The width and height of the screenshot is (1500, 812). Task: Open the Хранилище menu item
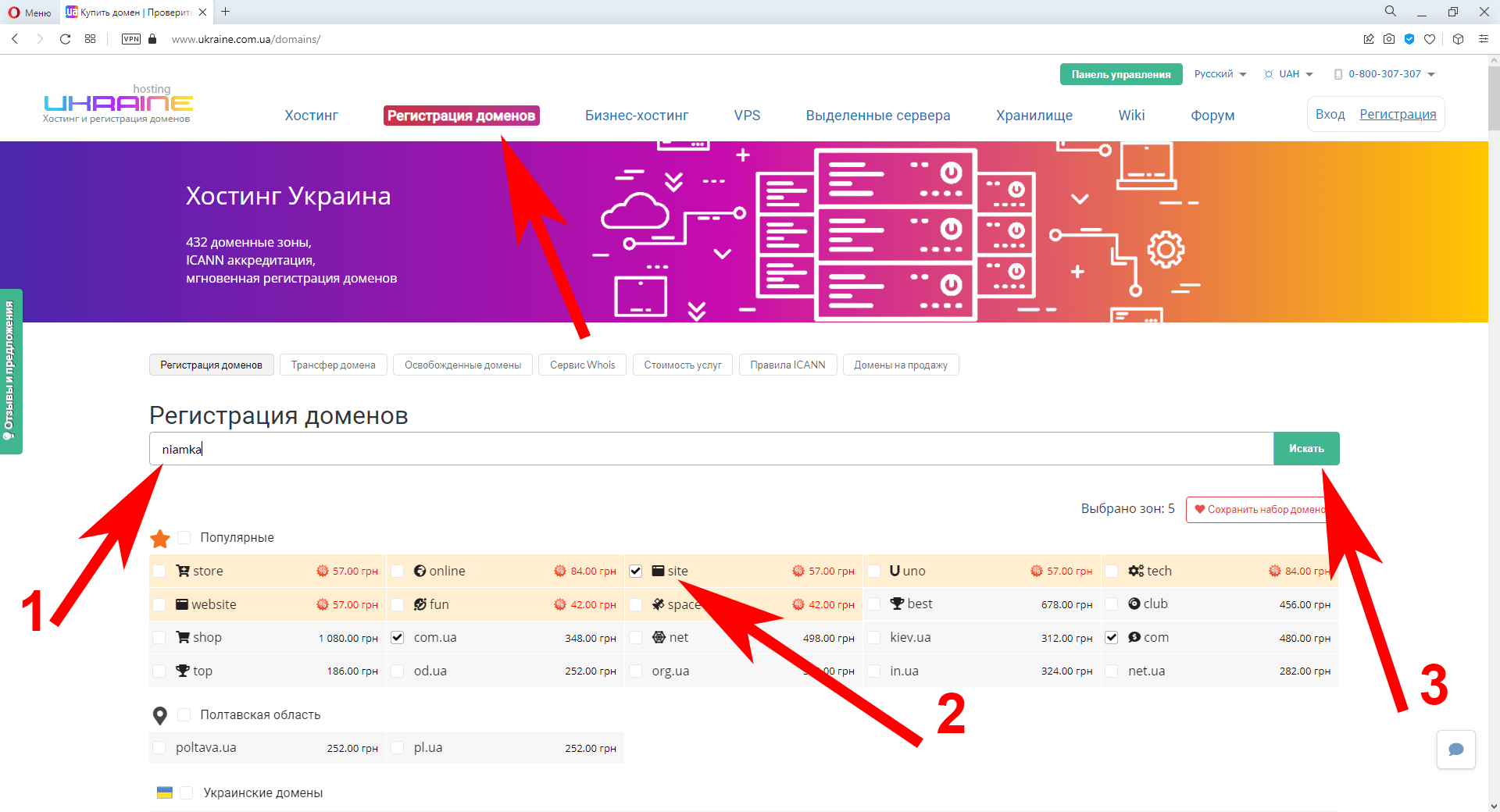pos(1034,116)
